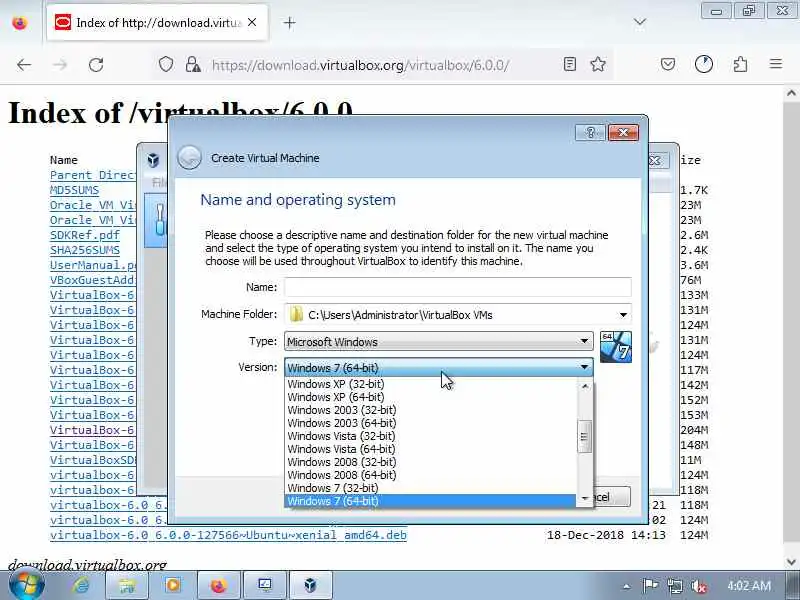Click the dialog back arrow in Create Virtual Machine
The height and width of the screenshot is (600, 800).
click(189, 158)
